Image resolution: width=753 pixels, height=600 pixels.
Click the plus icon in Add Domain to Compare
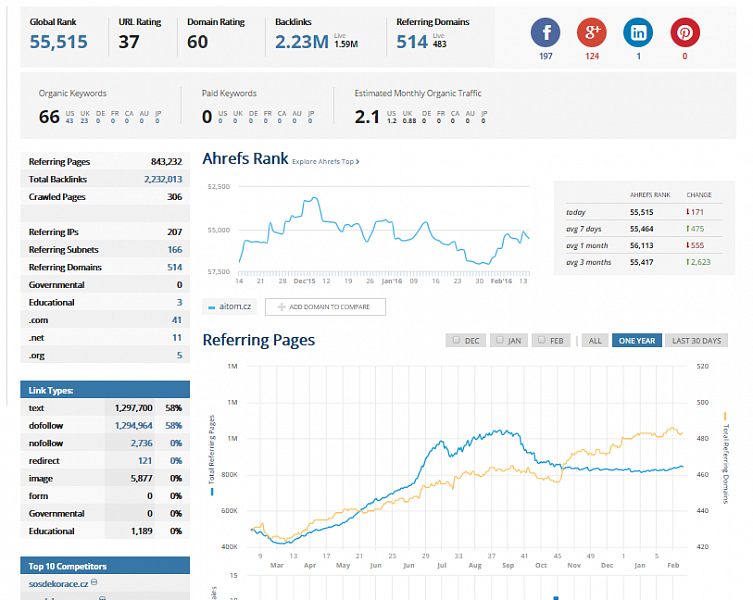(x=269, y=307)
